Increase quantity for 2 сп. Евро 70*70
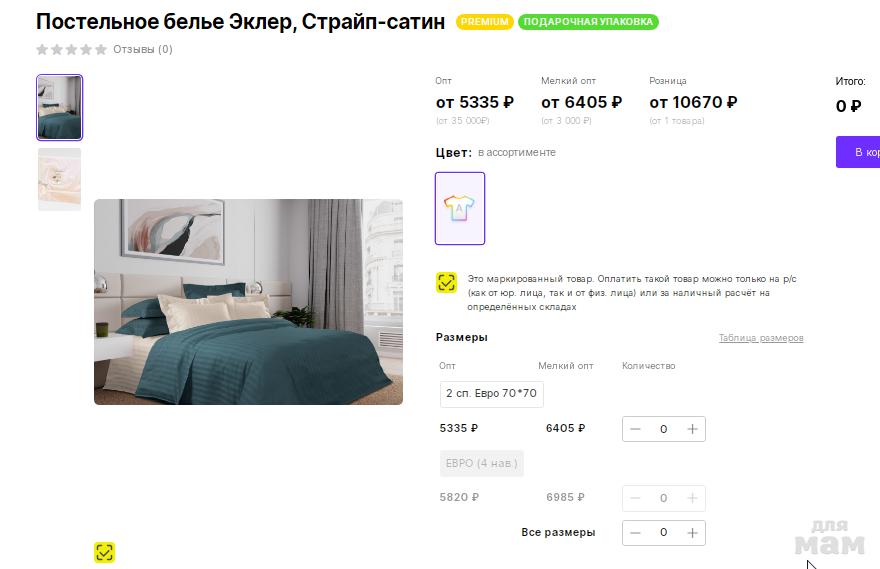880x569 pixels. (692, 429)
